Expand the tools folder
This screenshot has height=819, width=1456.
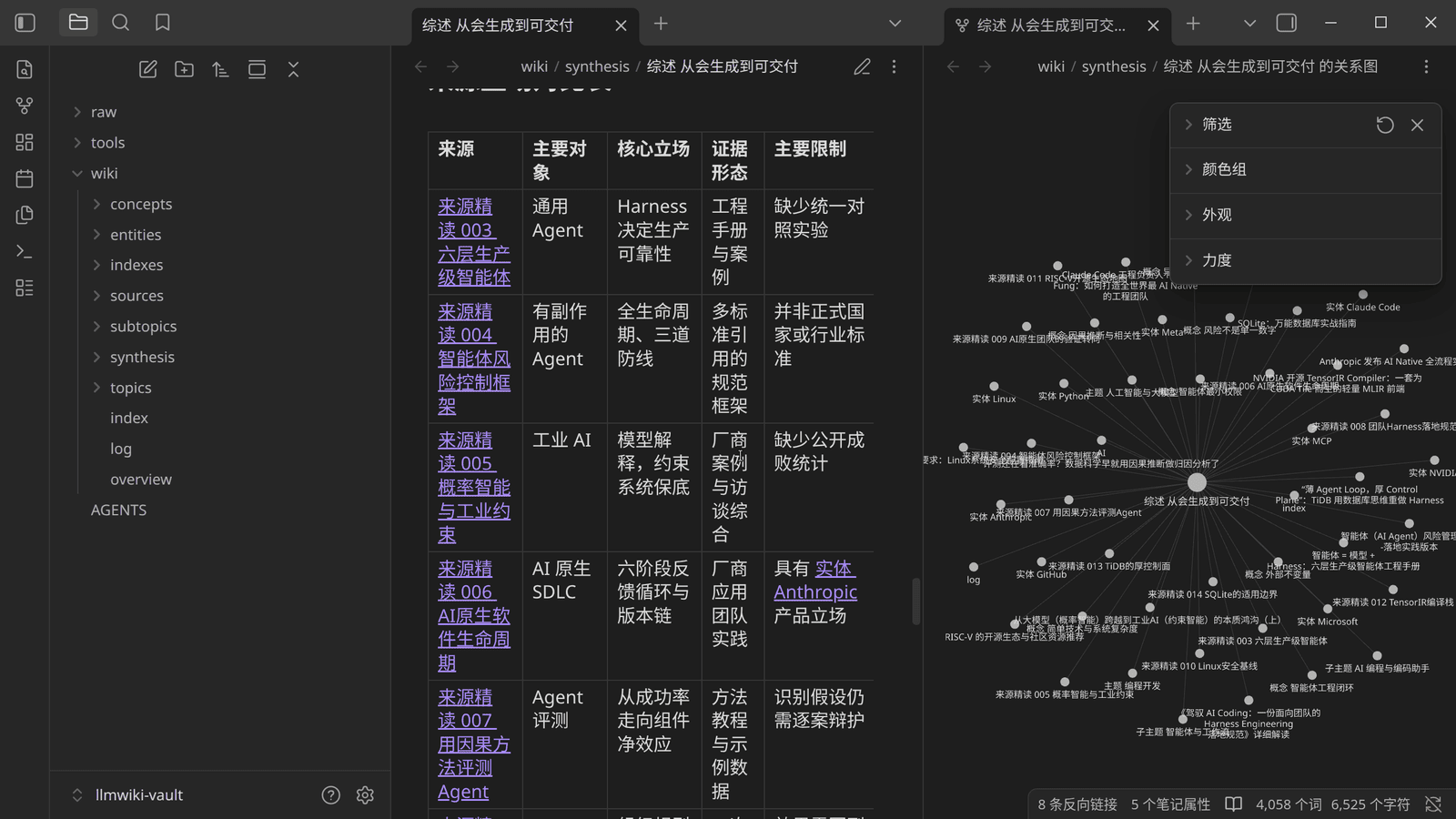(x=77, y=143)
